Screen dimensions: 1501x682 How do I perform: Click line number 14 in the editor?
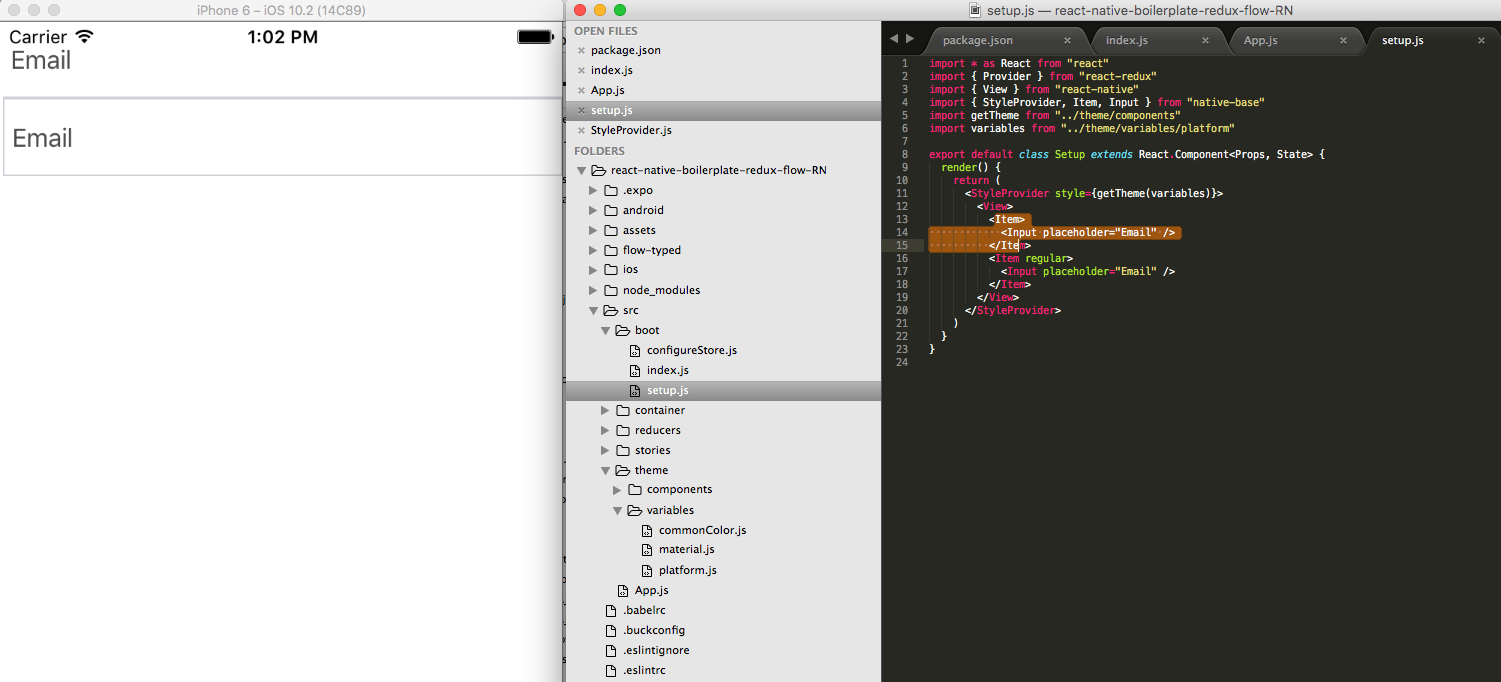903,231
